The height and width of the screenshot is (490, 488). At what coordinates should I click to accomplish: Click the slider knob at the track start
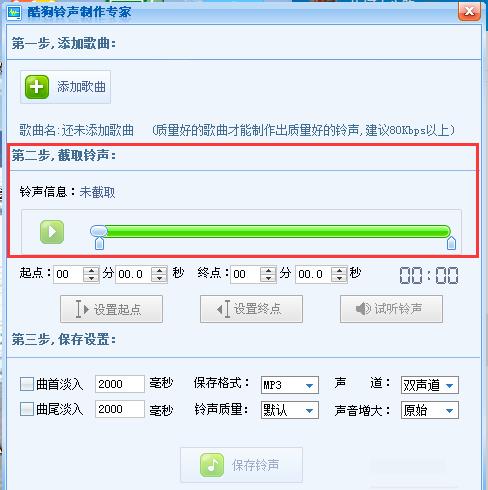99,231
